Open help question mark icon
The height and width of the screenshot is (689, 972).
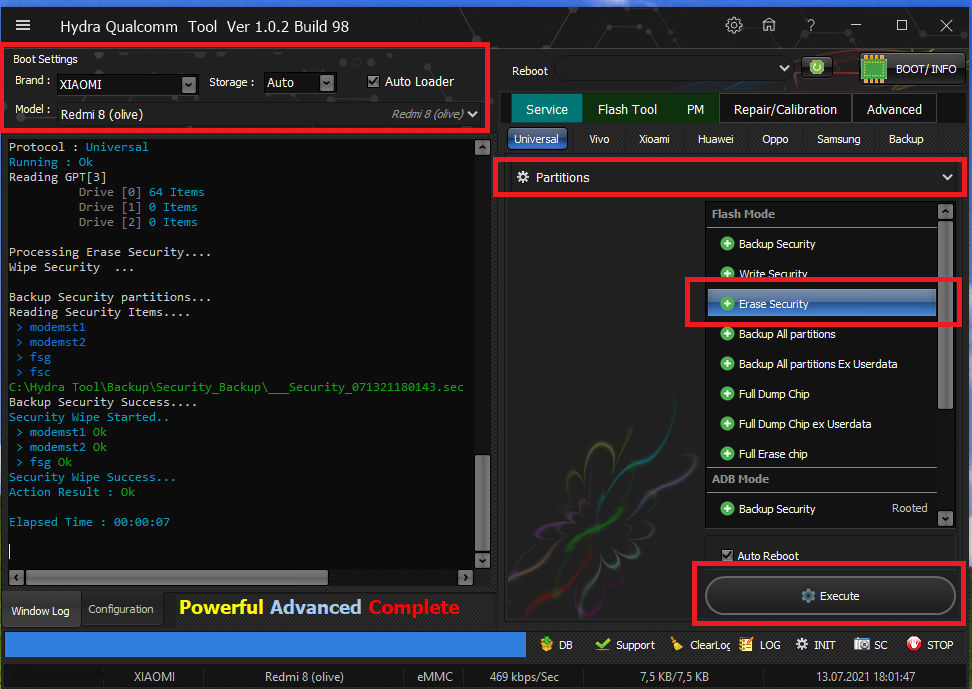(810, 25)
